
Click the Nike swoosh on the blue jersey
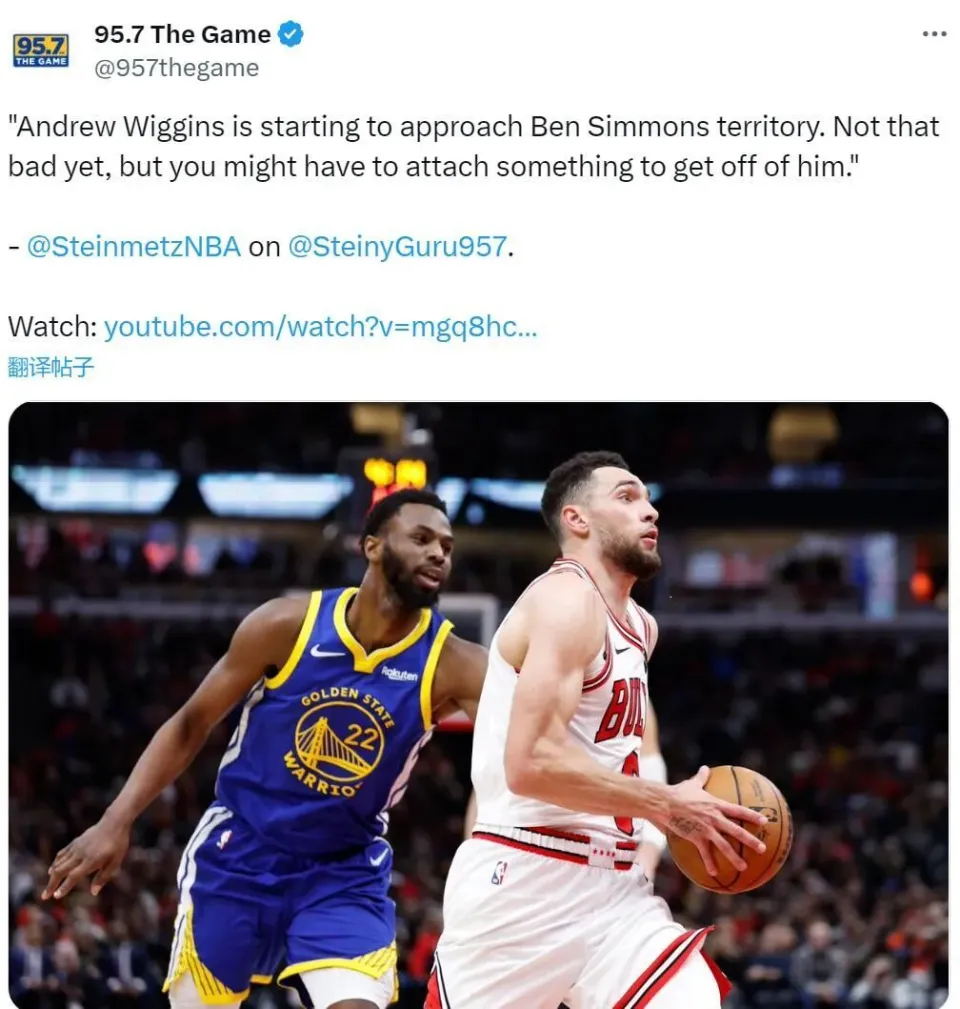(326, 651)
